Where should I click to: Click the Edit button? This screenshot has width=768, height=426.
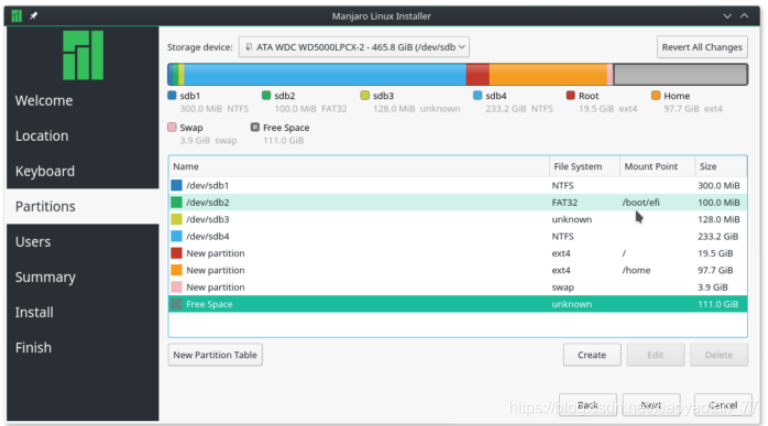point(655,355)
